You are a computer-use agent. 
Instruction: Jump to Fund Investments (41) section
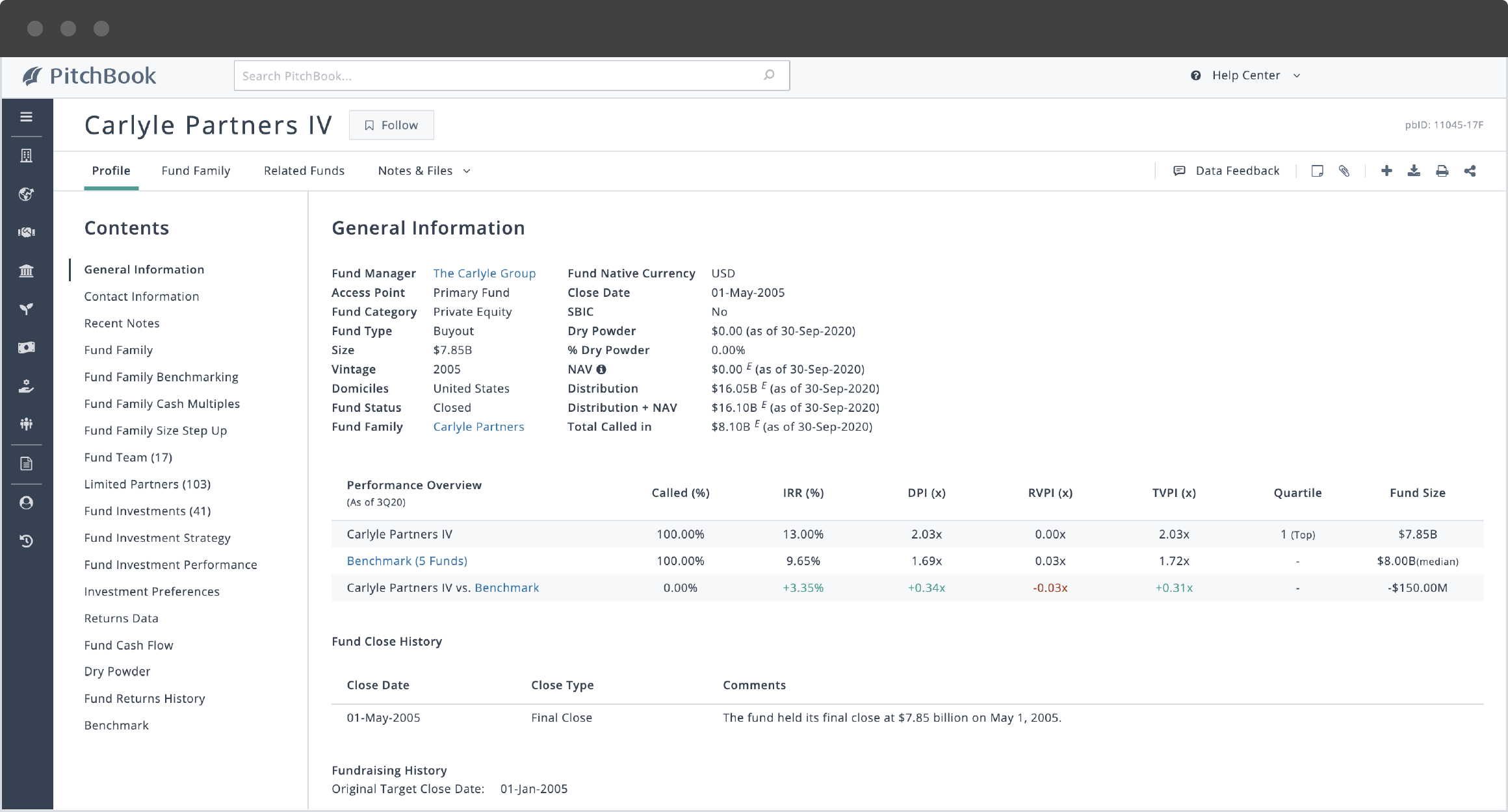click(148, 511)
